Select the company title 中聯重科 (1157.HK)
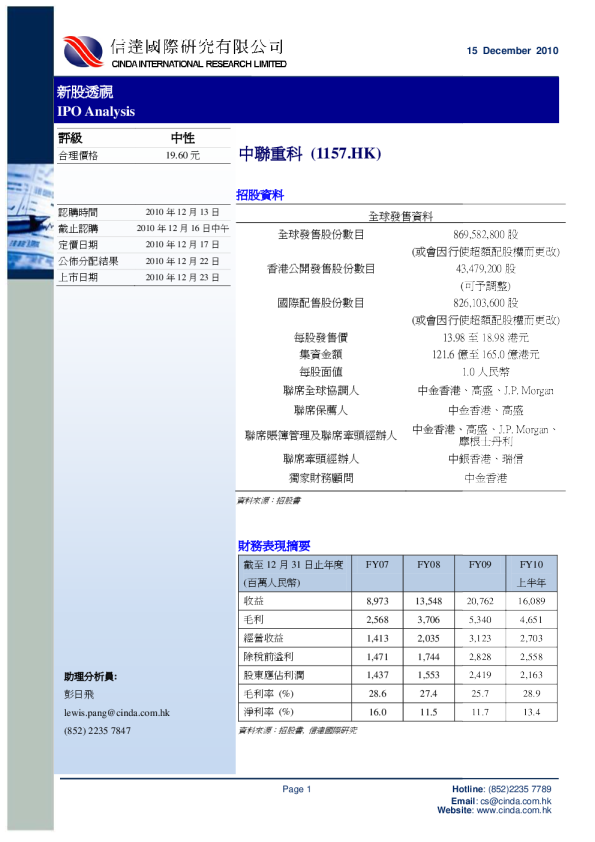This screenshot has width=595, height=842. tap(310, 154)
